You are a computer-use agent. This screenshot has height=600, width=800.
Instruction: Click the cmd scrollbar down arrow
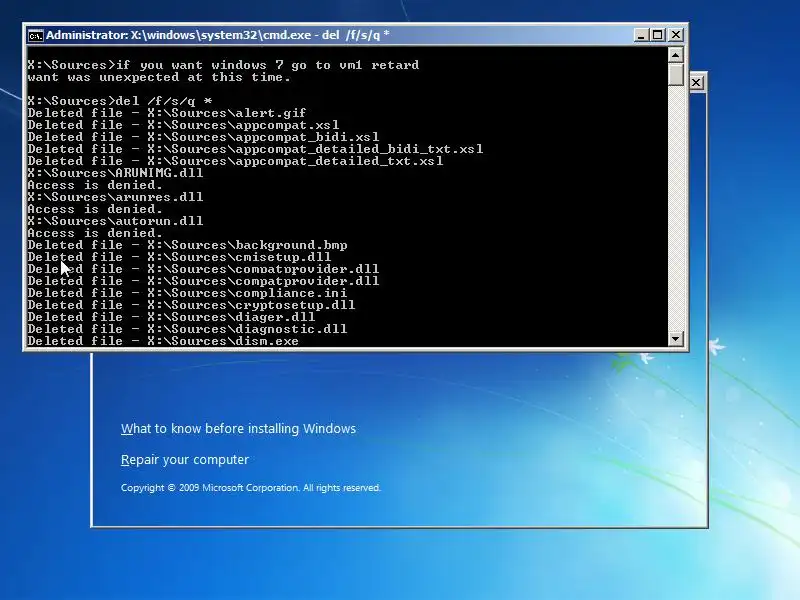tap(676, 338)
